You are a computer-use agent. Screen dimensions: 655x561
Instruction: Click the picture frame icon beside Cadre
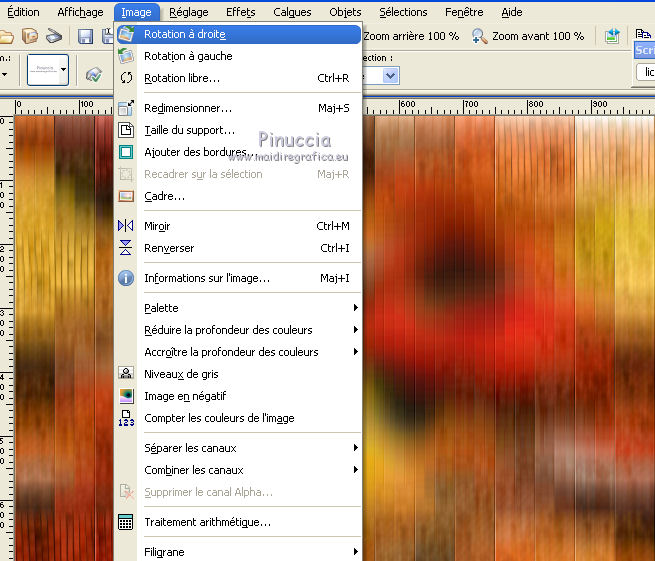[126, 196]
